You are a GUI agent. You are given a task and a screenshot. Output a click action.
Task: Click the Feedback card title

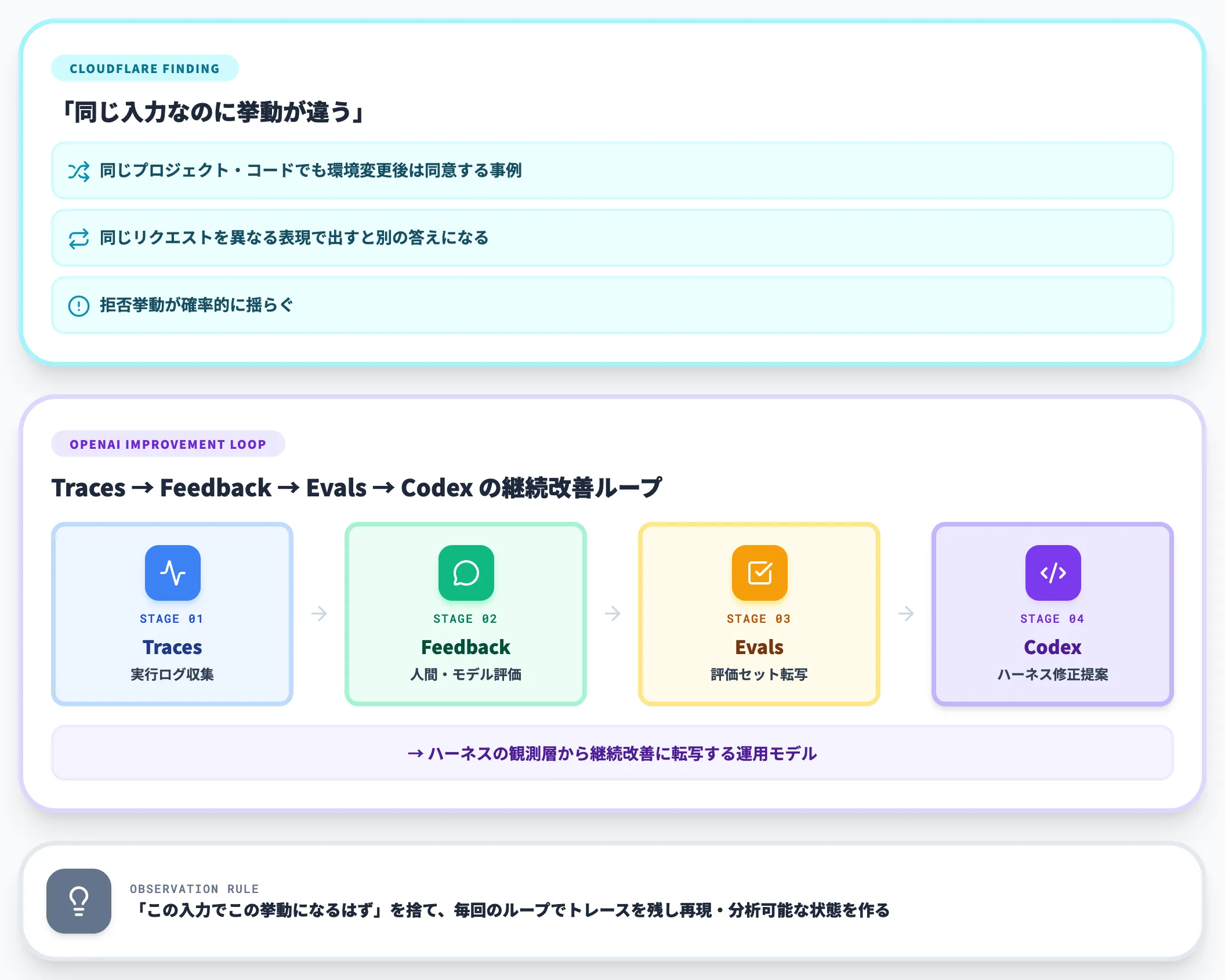pyautogui.click(x=466, y=647)
